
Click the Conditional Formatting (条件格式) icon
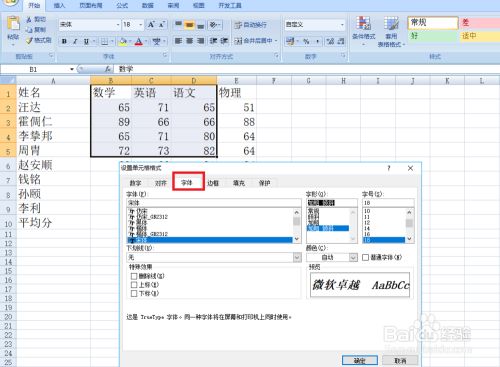click(x=363, y=23)
